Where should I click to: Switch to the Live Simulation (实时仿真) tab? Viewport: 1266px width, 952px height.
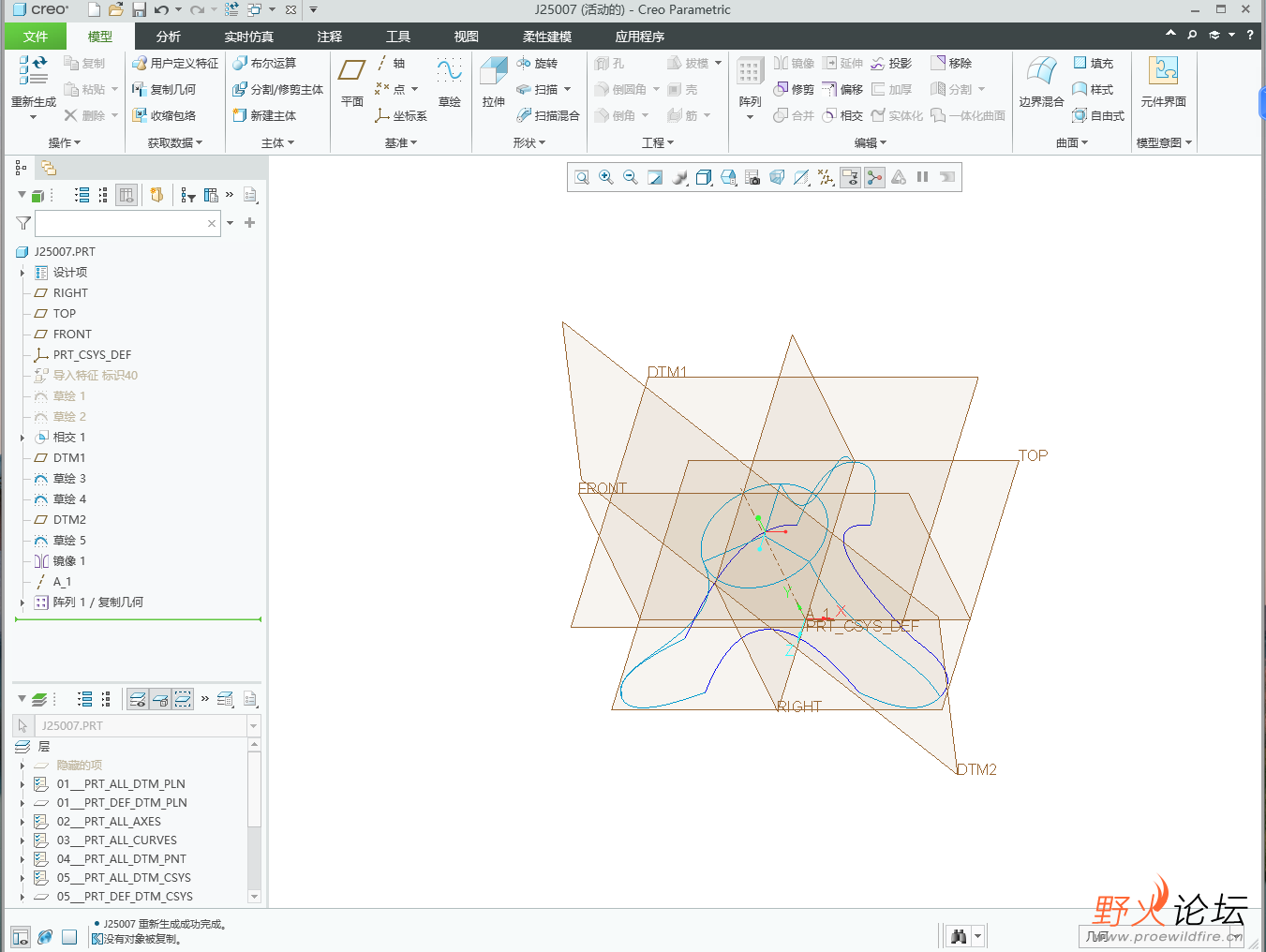point(248,37)
